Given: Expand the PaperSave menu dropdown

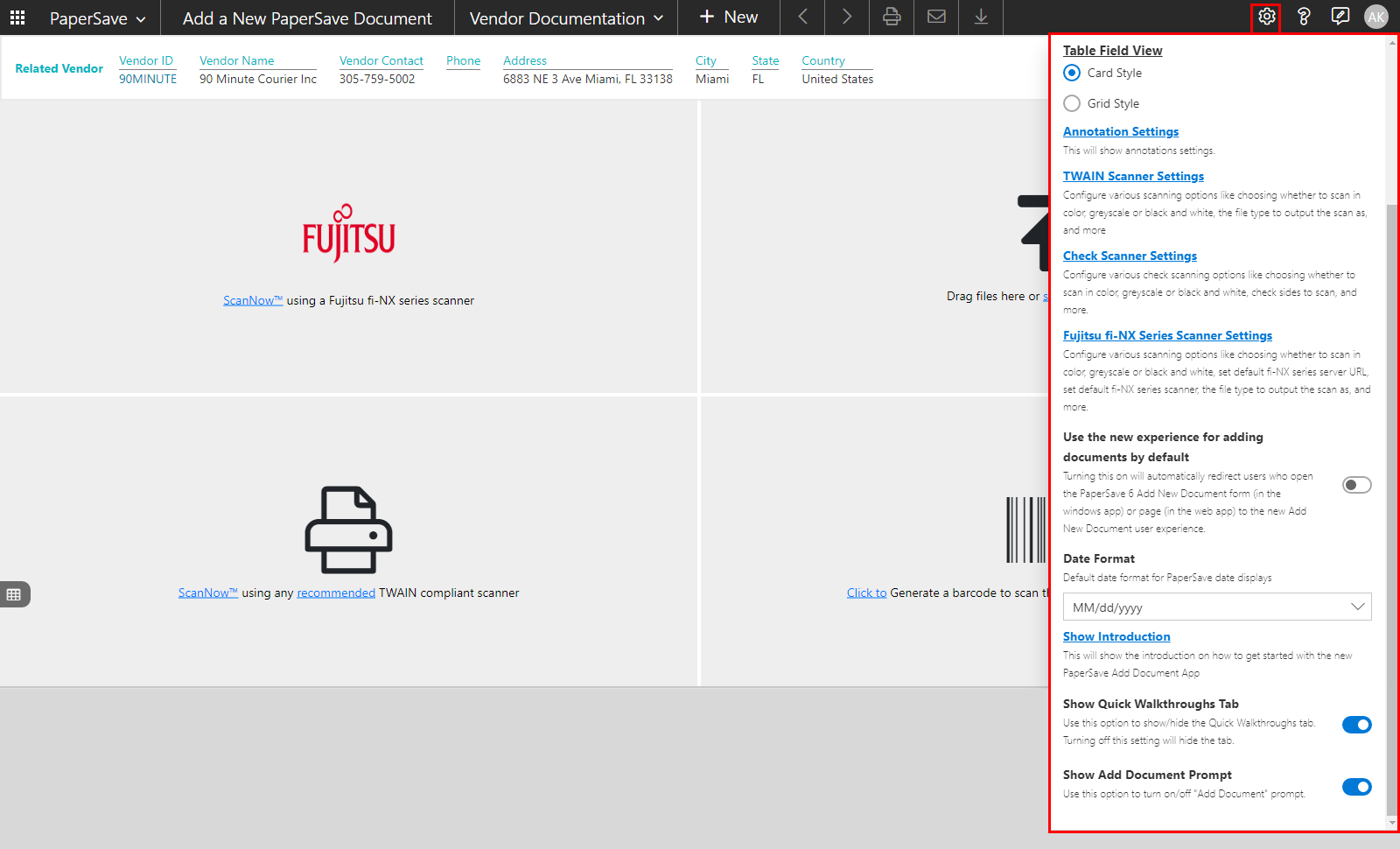Looking at the screenshot, I should [x=97, y=18].
